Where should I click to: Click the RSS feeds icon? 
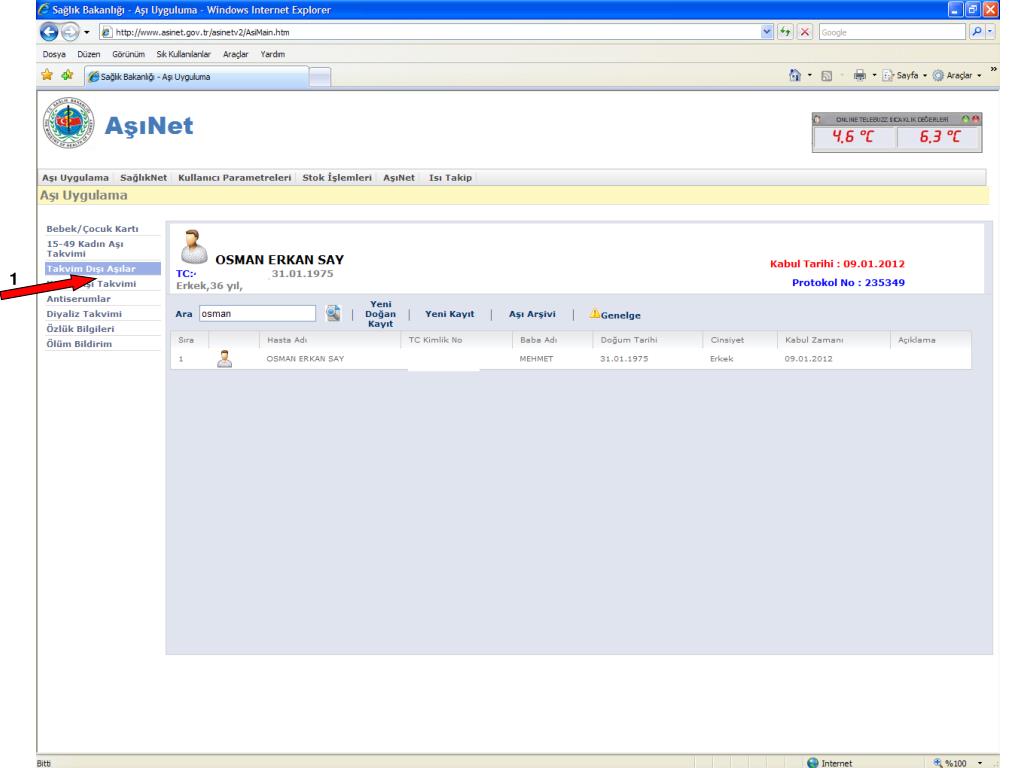pyautogui.click(x=827, y=76)
